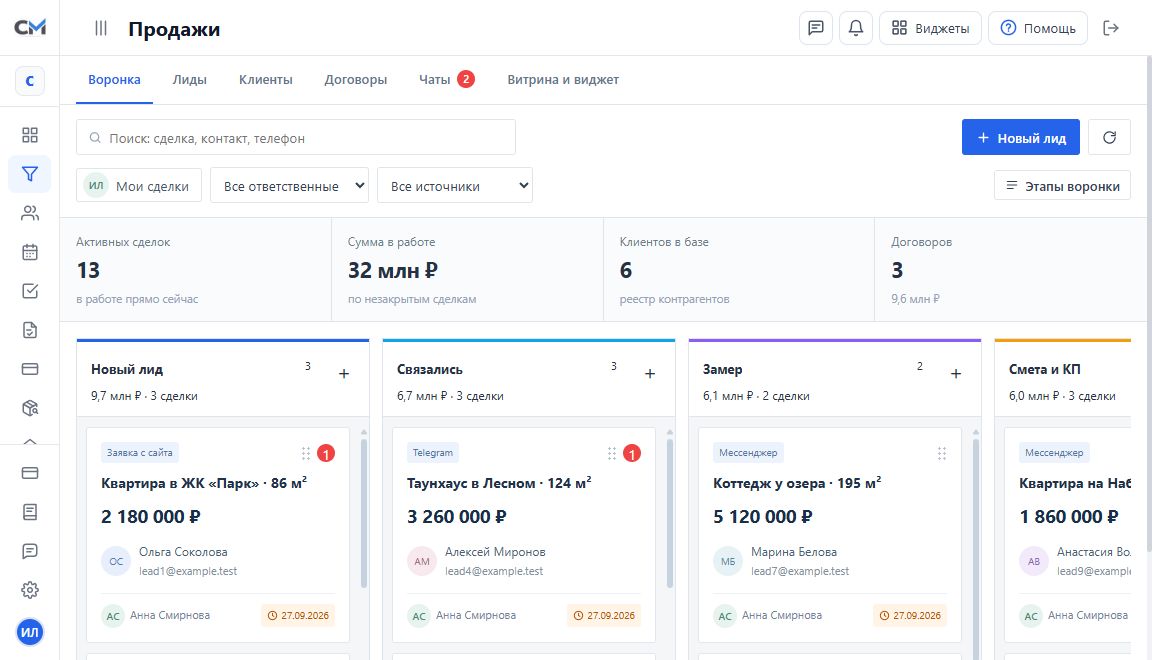Image resolution: width=1152 pixels, height=660 pixels.
Task: Click price 3 260 000 ₽
Action: click(457, 517)
